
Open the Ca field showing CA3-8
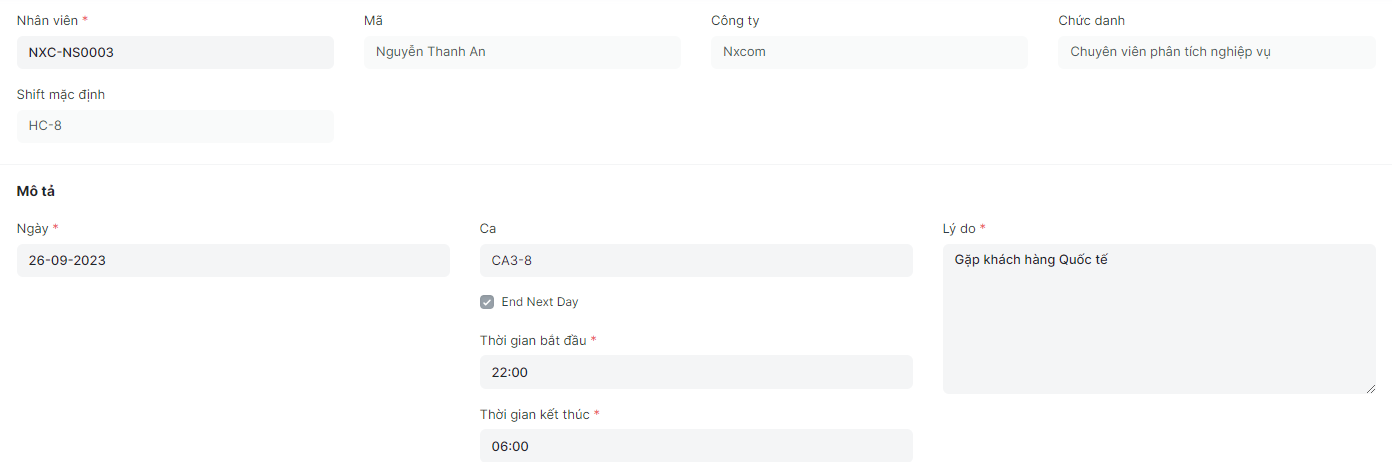click(x=696, y=261)
